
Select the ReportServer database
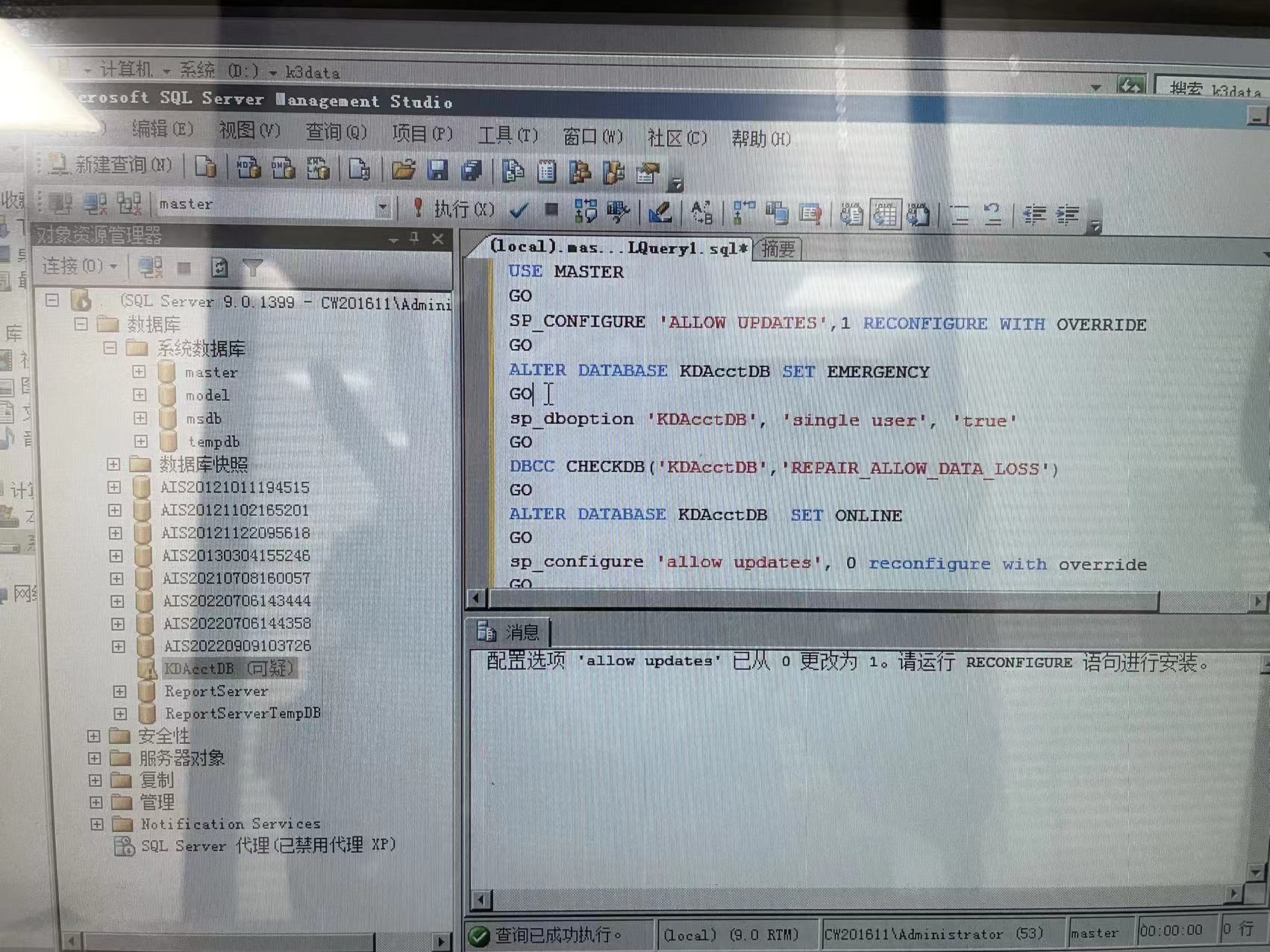(x=216, y=692)
